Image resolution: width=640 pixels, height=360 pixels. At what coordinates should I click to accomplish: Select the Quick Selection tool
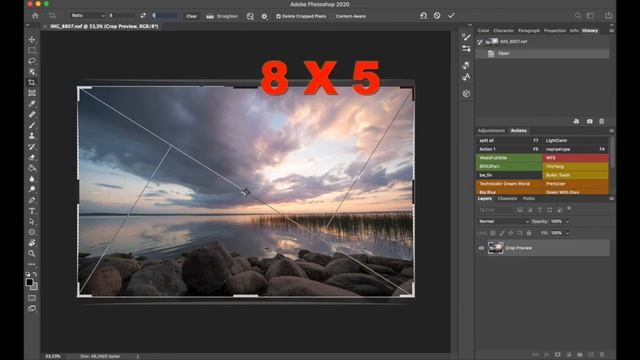coord(32,72)
